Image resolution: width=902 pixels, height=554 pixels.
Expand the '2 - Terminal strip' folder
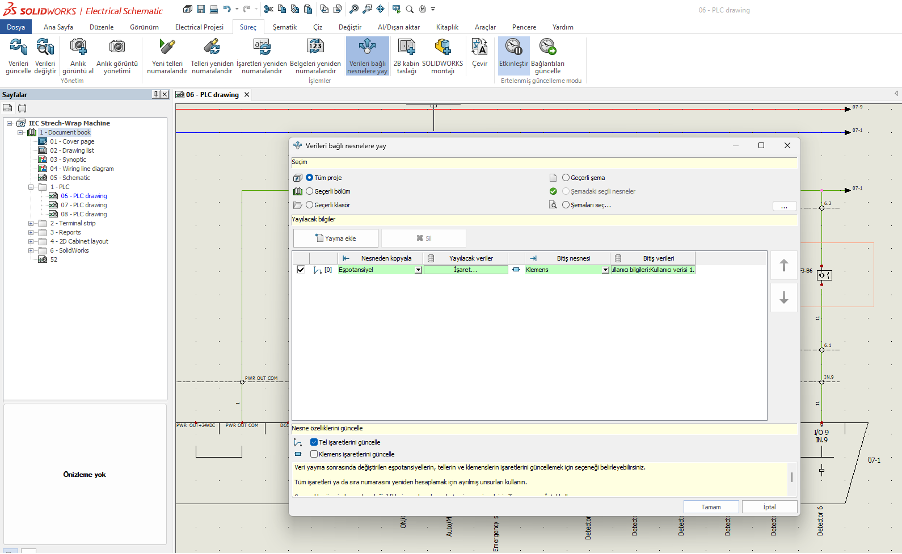point(31,223)
